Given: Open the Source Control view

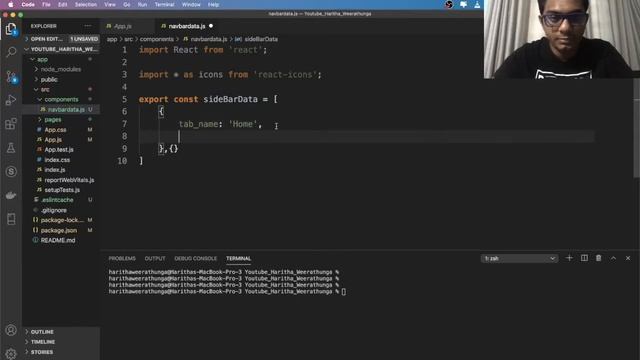Looking at the screenshot, I should coord(11,76).
